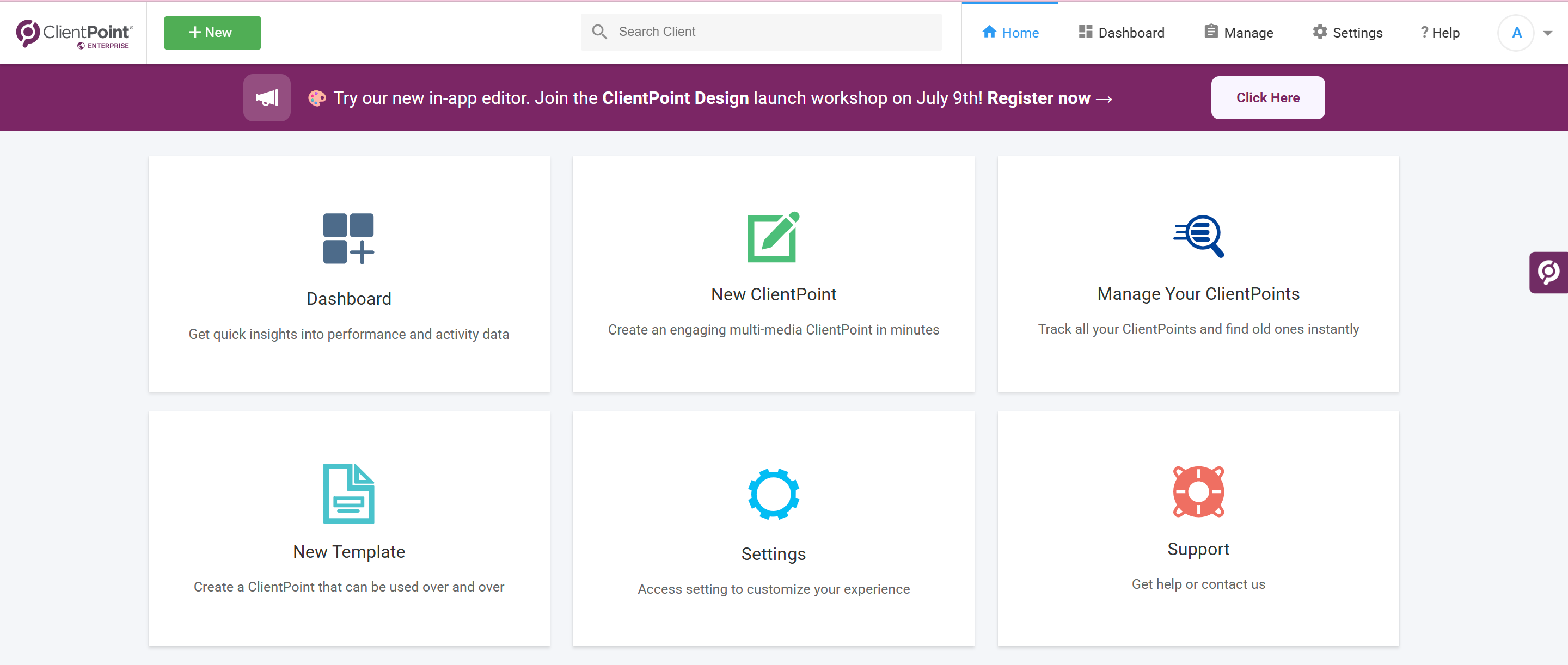This screenshot has height=665, width=1568.
Task: Click the circular avatar labeled A
Action: (x=1517, y=33)
